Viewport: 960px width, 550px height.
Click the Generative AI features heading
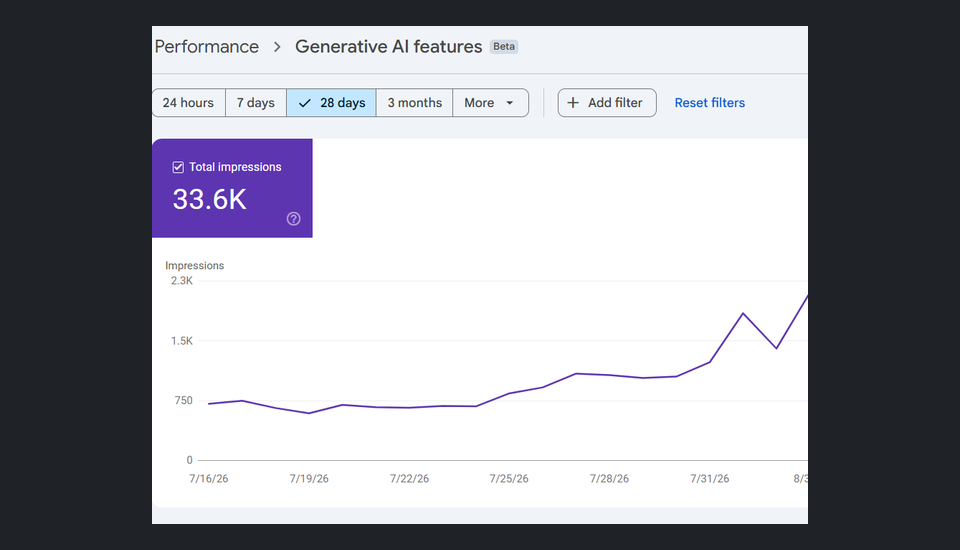coord(389,47)
